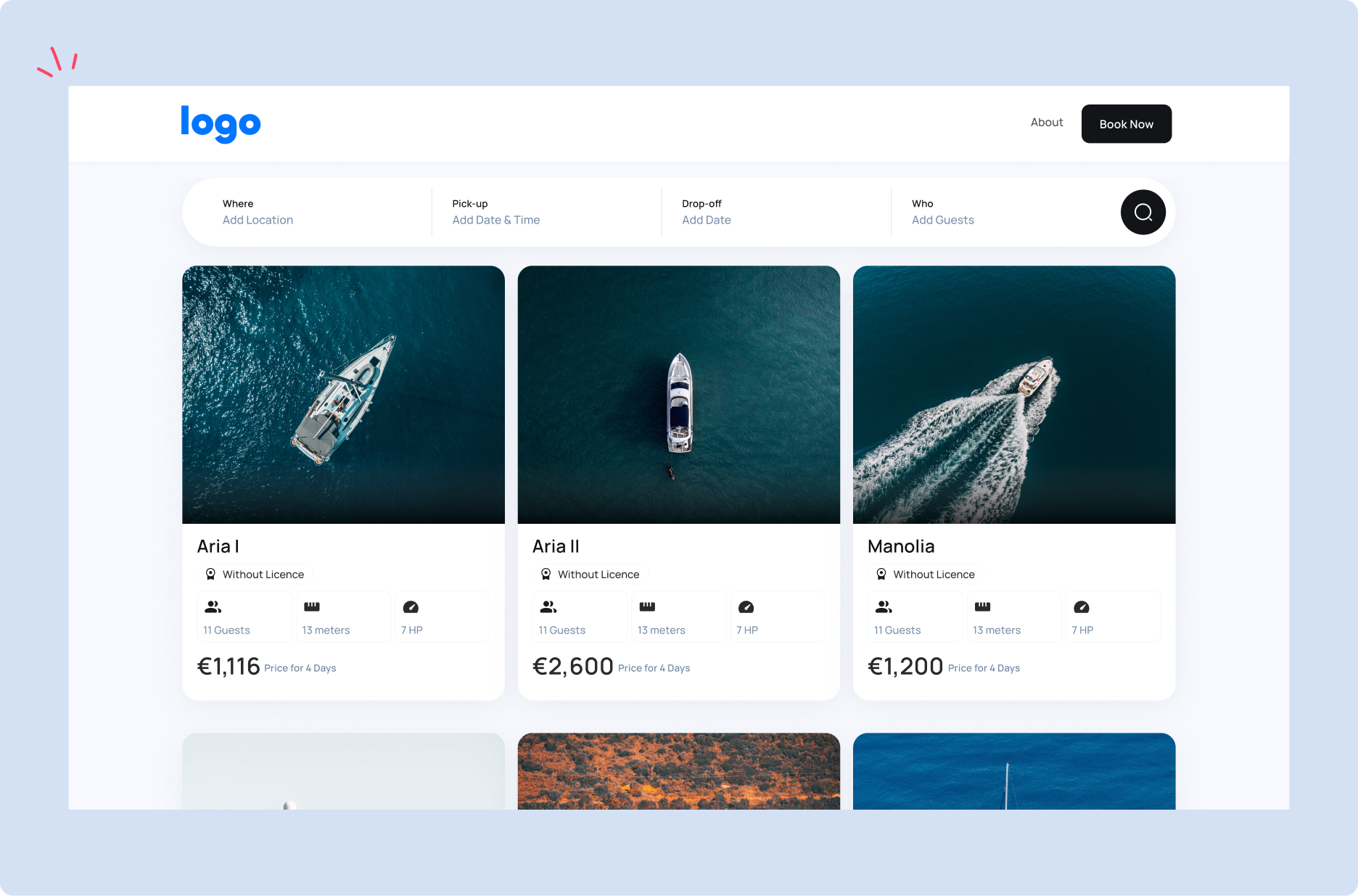Click the Book Now button

[x=1126, y=124]
